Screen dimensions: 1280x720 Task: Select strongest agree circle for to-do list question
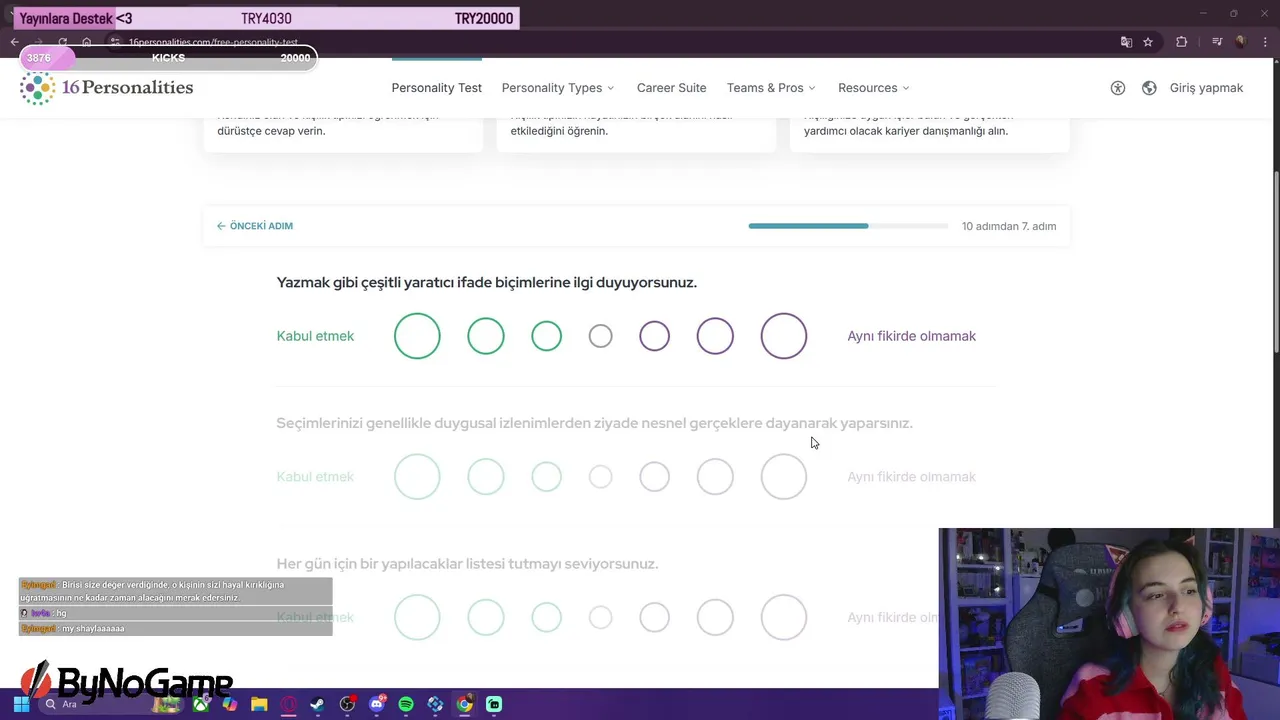point(417,617)
